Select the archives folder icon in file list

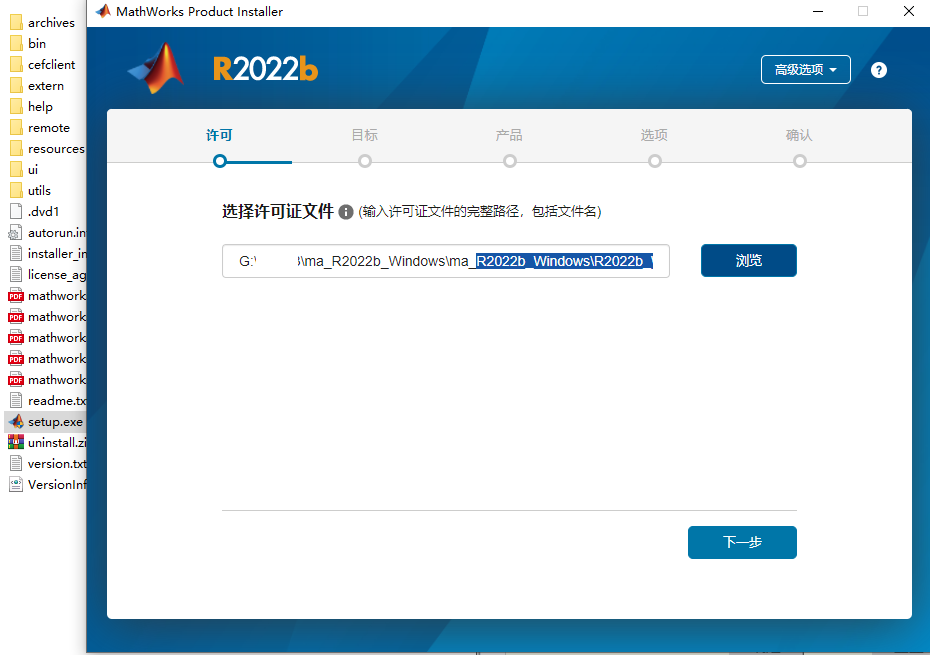pos(16,23)
